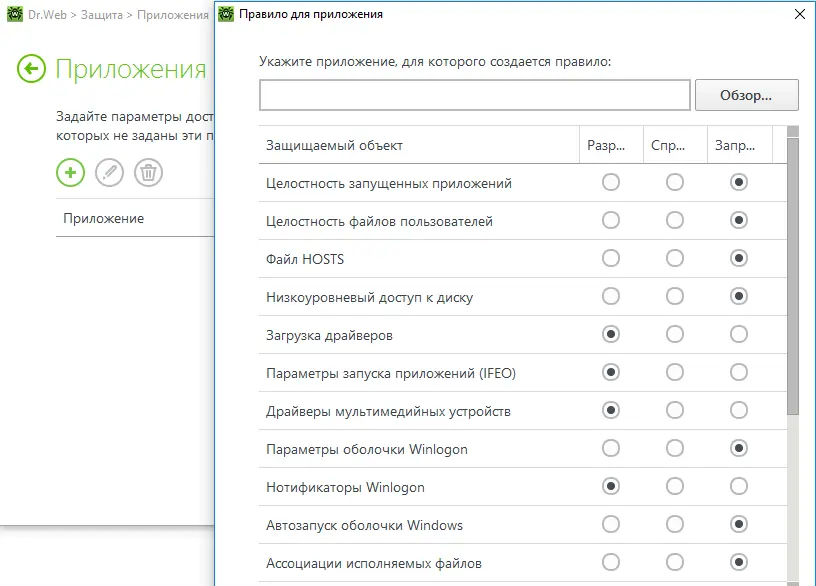Go back using the green arrow icon

click(x=31, y=69)
